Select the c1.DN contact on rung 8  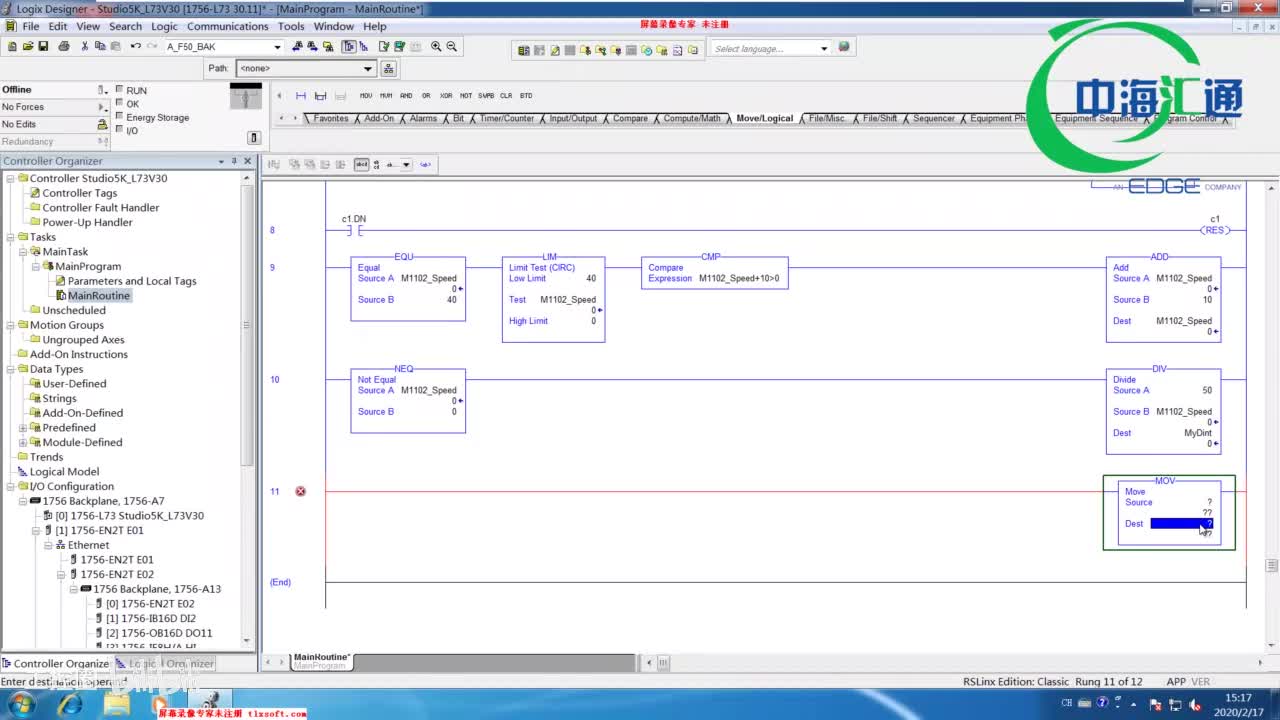354,231
